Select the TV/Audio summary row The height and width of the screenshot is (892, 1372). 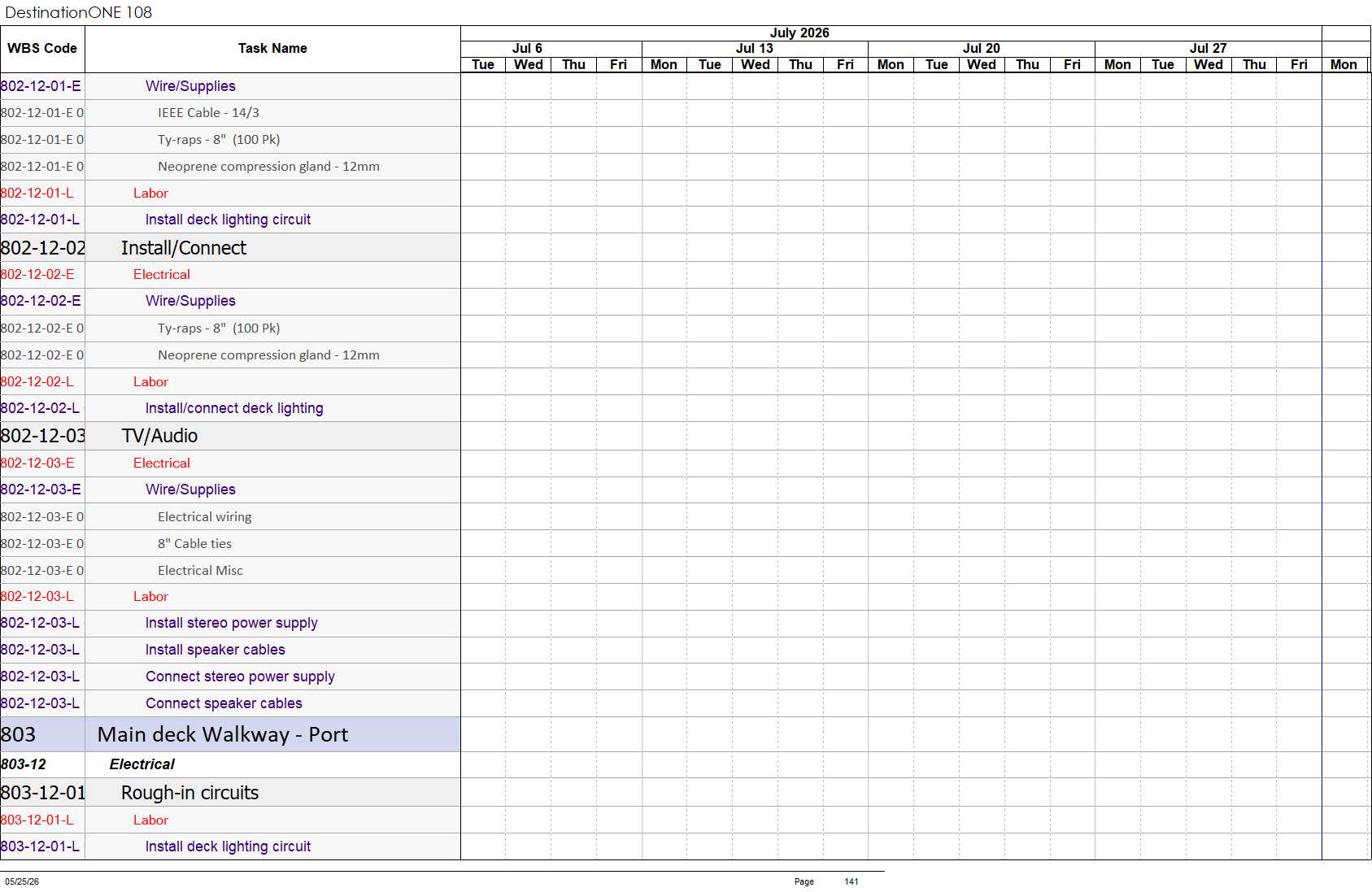tap(230, 436)
